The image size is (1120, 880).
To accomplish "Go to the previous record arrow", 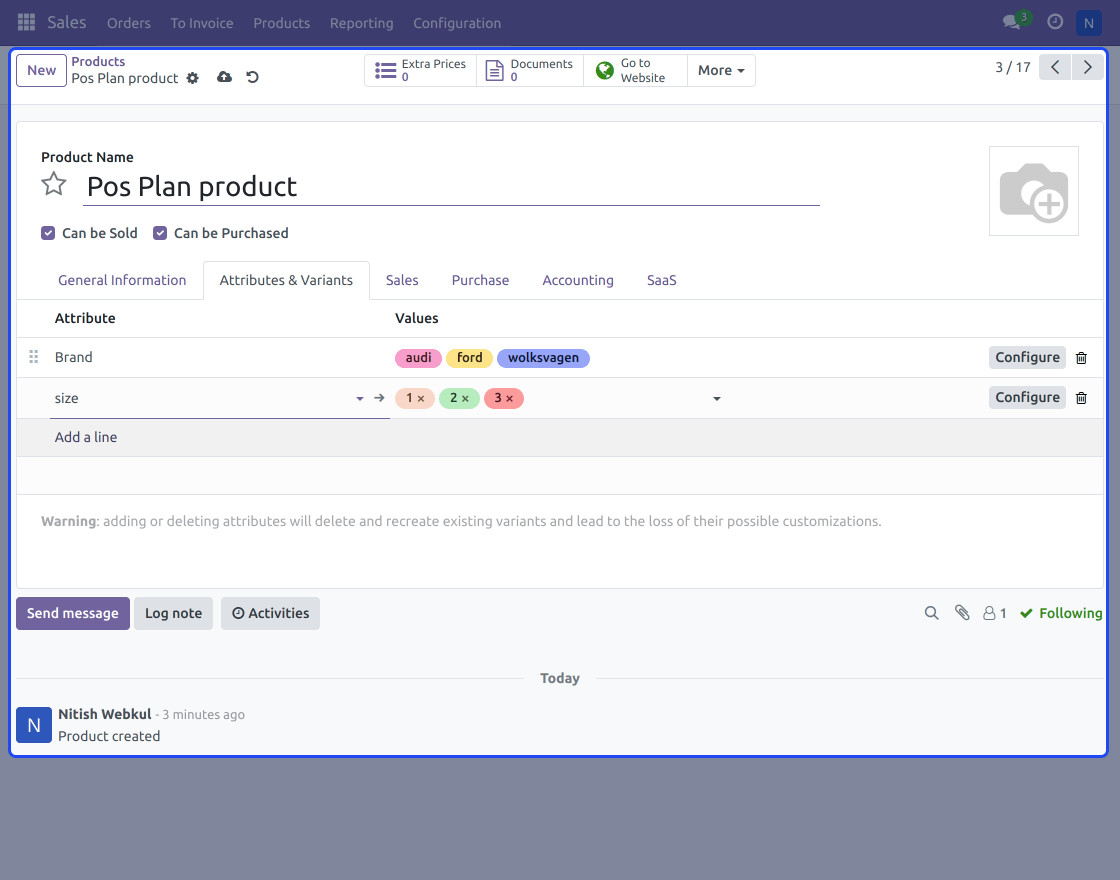I will pos(1055,67).
